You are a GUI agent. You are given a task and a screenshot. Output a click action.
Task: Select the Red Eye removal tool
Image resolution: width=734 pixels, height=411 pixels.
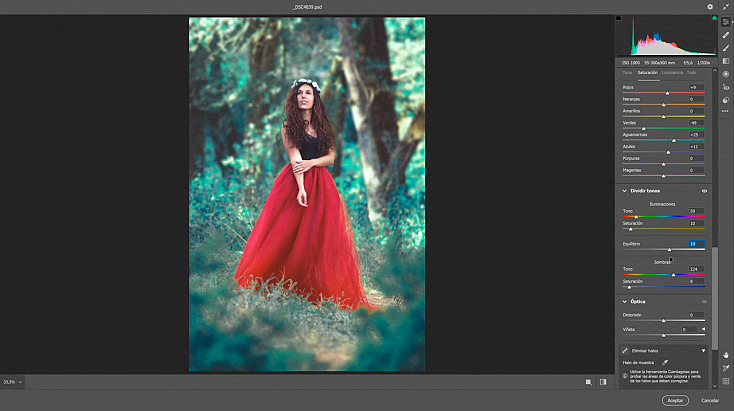[x=726, y=87]
